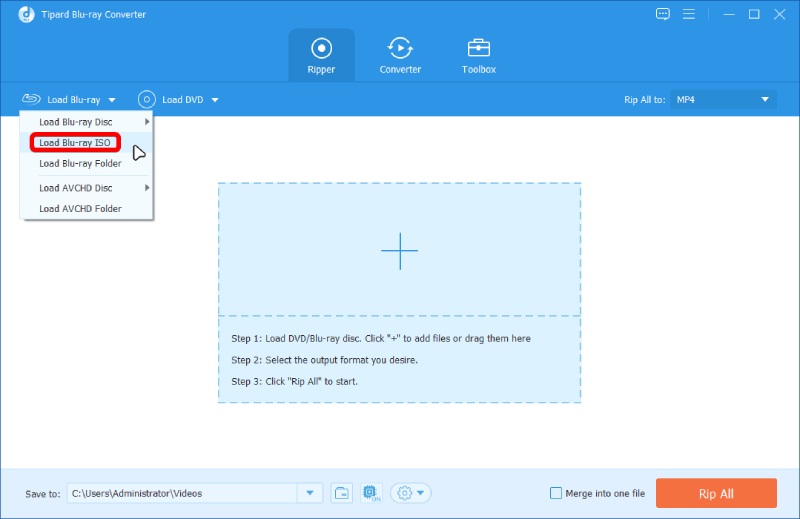Close the Tipard Blu-ray Converter window
The width and height of the screenshot is (800, 519).
(x=779, y=14)
